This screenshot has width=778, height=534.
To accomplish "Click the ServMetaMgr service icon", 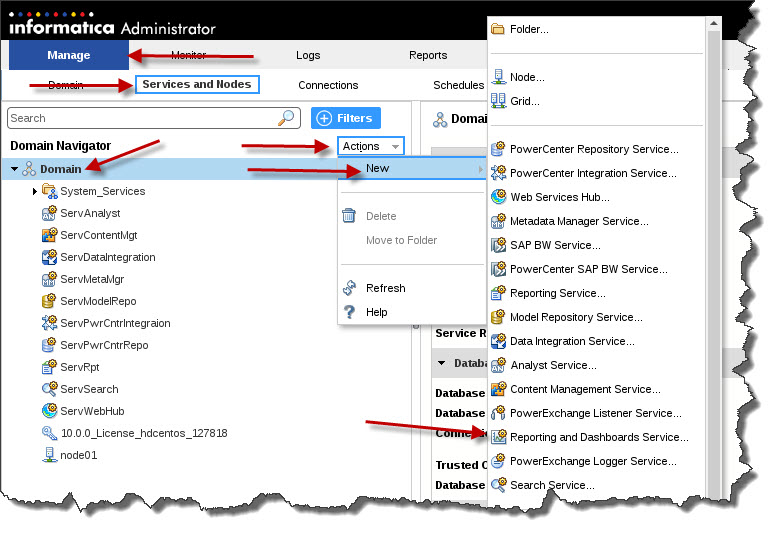I will 49,279.
